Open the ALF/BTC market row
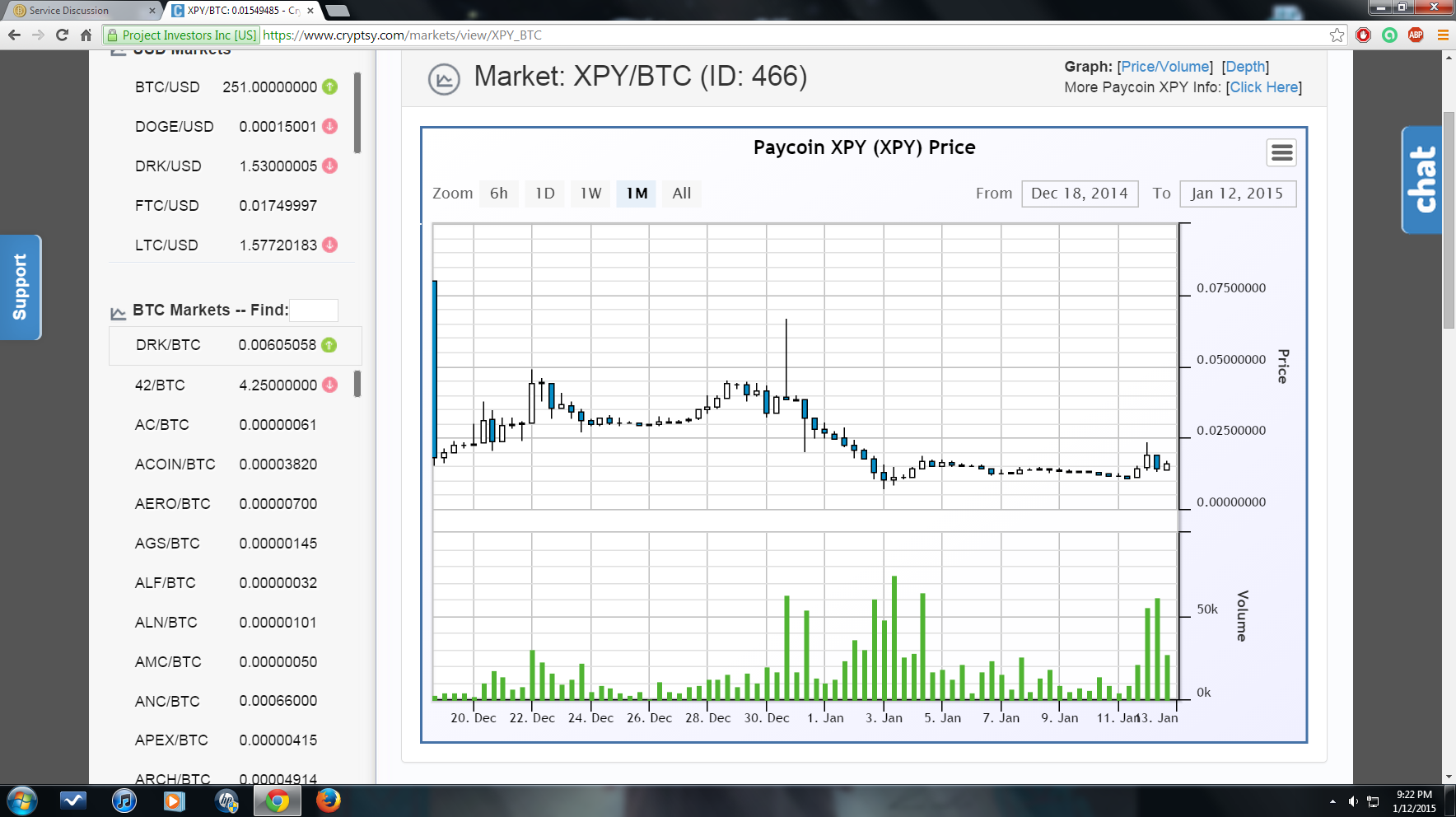The height and width of the screenshot is (817, 1456). click(x=236, y=582)
